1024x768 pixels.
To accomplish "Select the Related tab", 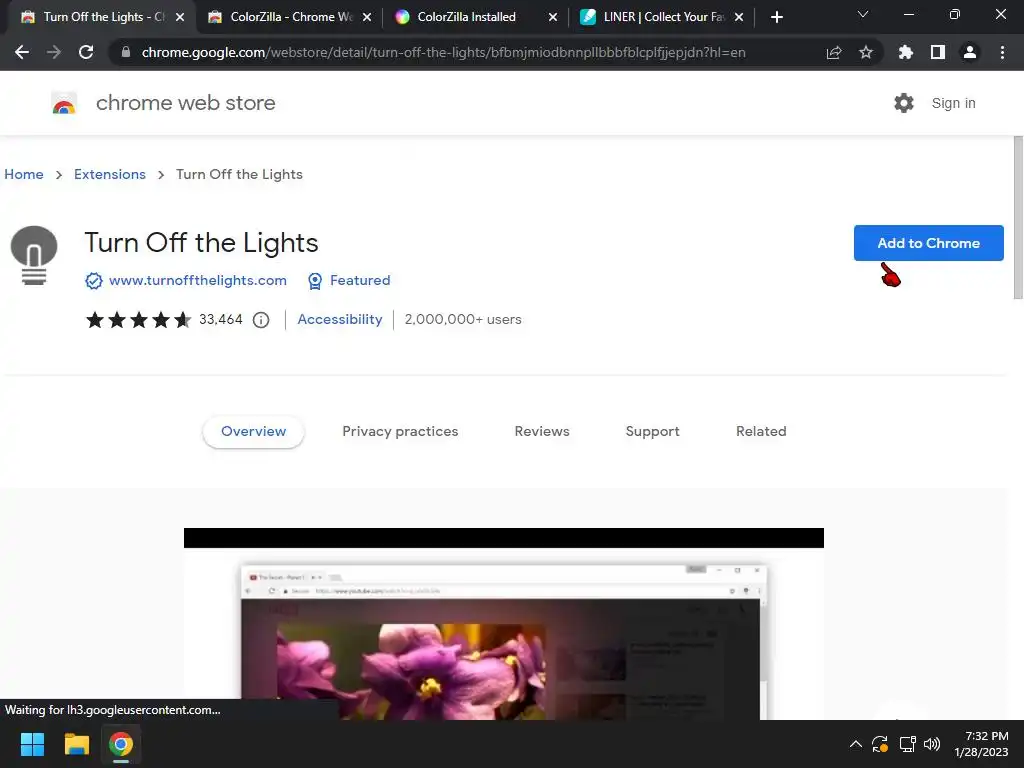I will coord(761,432).
